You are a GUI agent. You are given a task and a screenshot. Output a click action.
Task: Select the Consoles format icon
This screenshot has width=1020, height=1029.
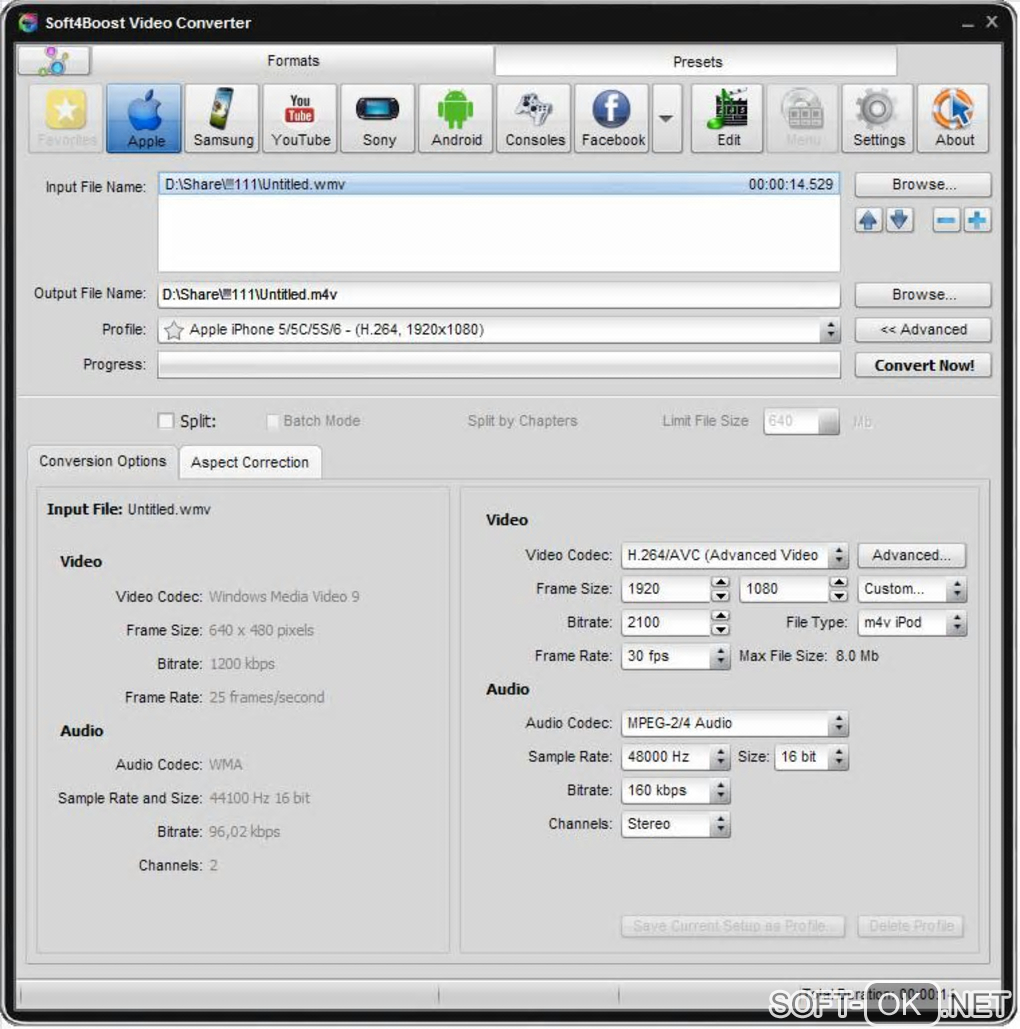(534, 119)
